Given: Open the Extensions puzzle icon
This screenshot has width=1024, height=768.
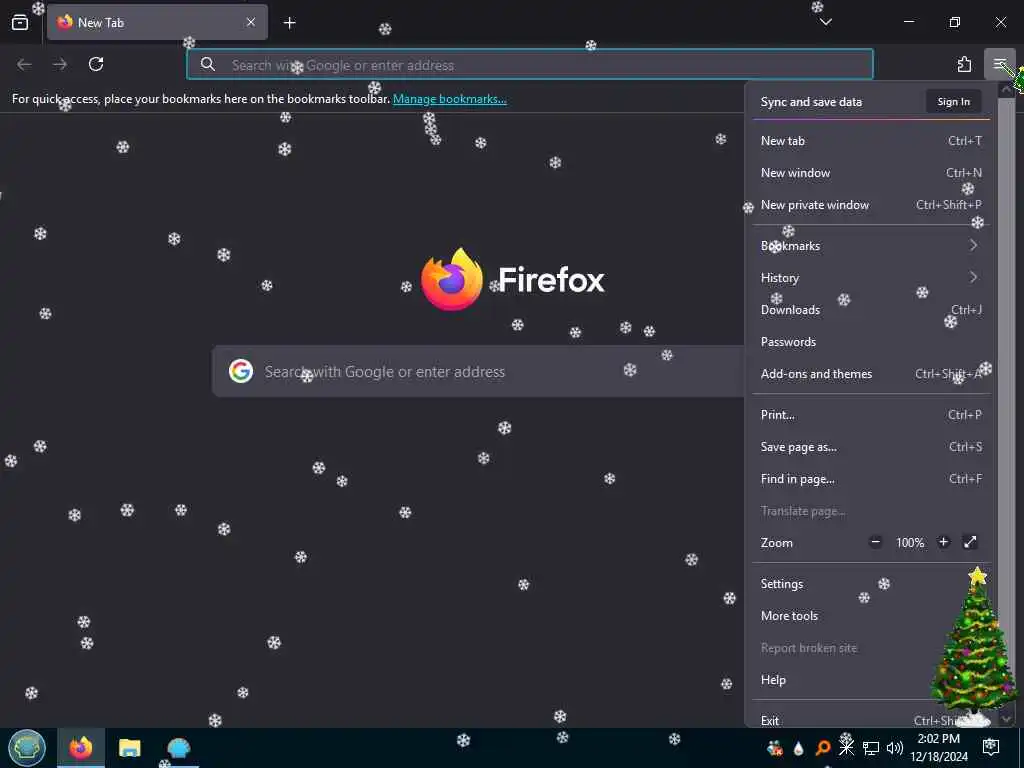Looking at the screenshot, I should click(964, 64).
